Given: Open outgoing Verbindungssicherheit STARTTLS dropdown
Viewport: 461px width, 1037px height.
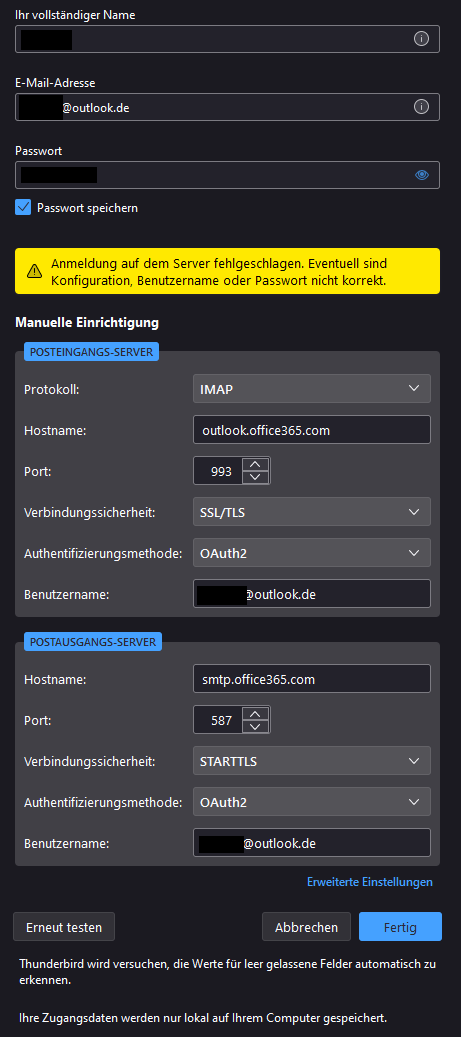Looking at the screenshot, I should coord(312,761).
